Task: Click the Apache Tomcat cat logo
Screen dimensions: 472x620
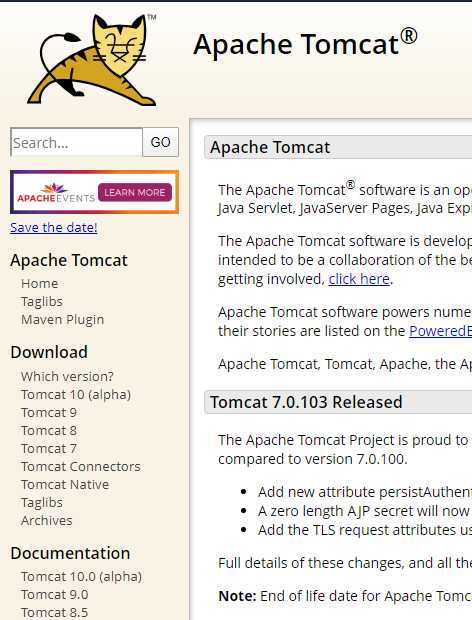Action: click(92, 60)
